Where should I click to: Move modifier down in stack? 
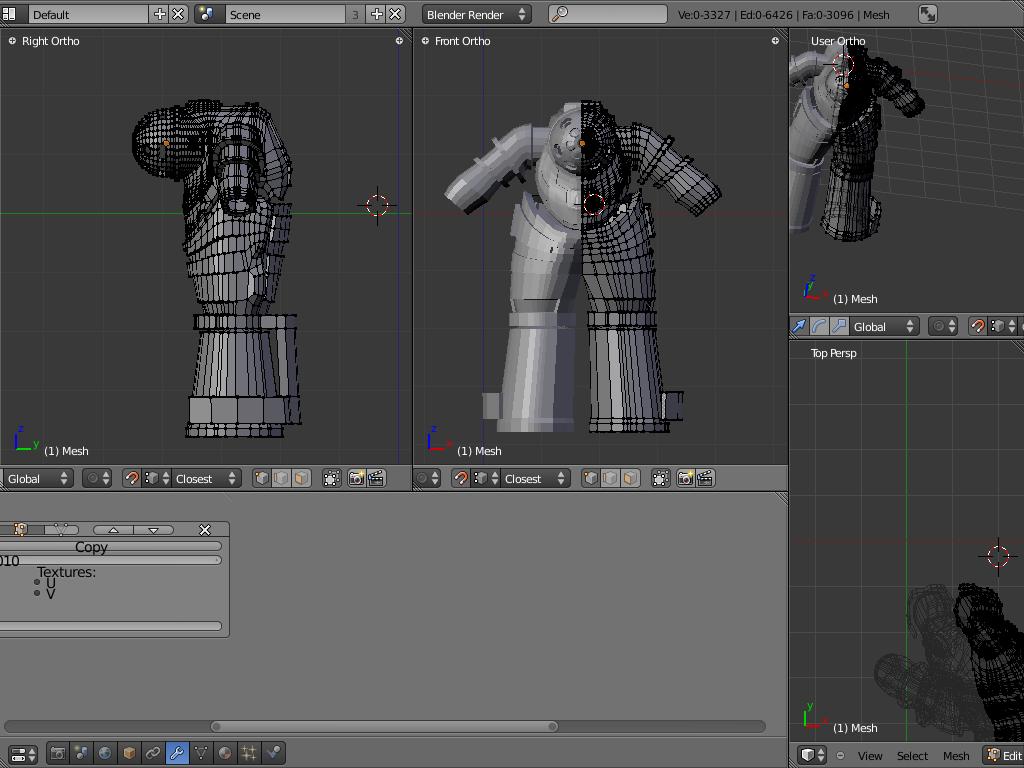(153, 530)
